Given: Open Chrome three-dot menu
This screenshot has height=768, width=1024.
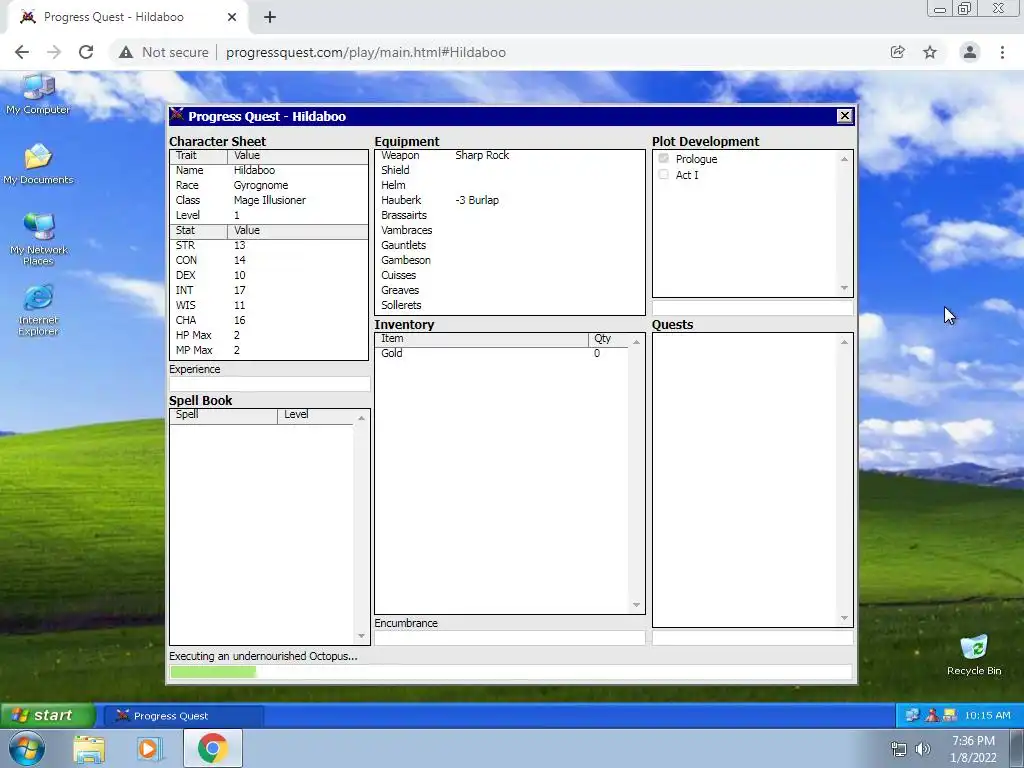Looking at the screenshot, I should [1002, 52].
